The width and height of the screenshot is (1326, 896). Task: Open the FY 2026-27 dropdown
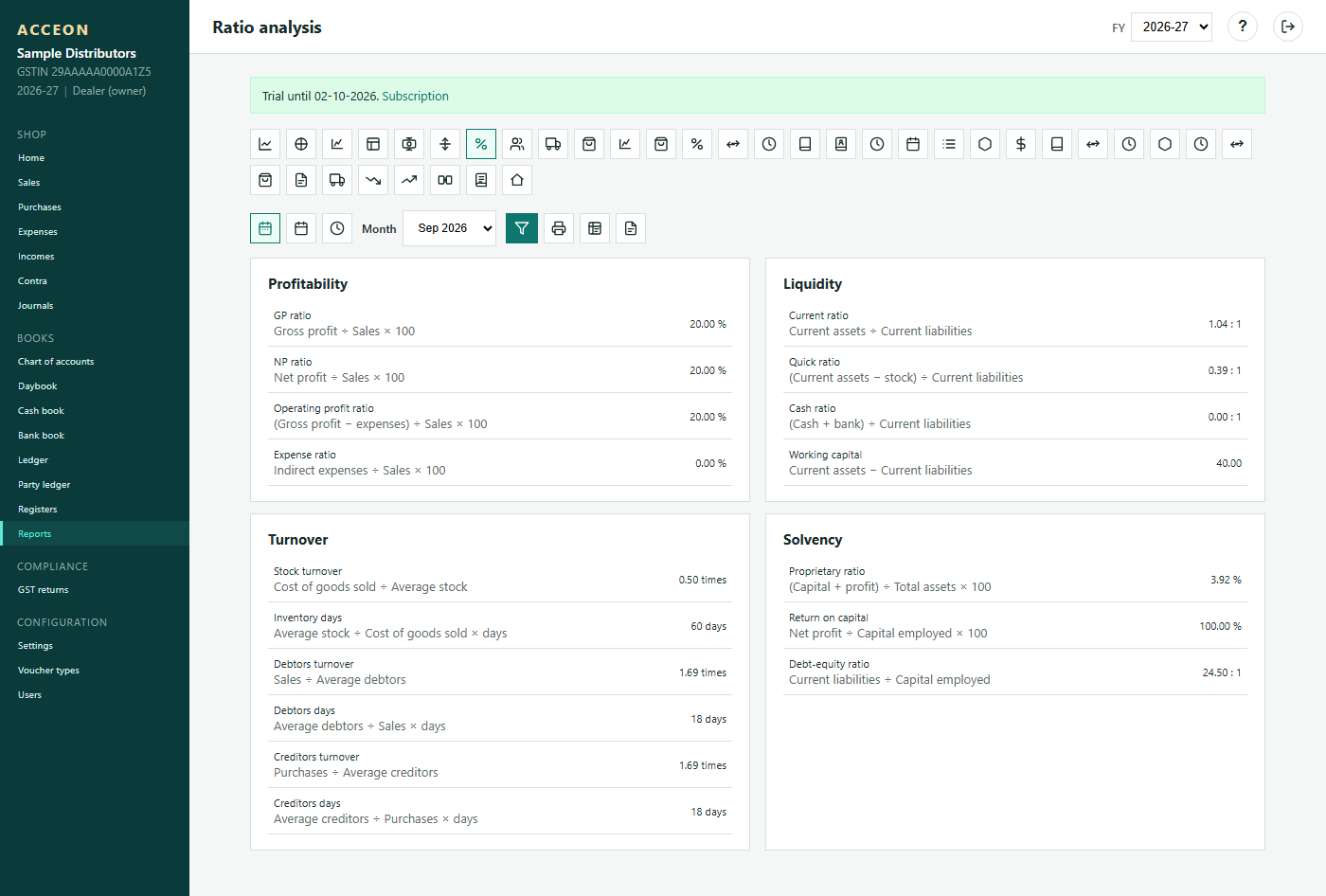pos(1172,27)
